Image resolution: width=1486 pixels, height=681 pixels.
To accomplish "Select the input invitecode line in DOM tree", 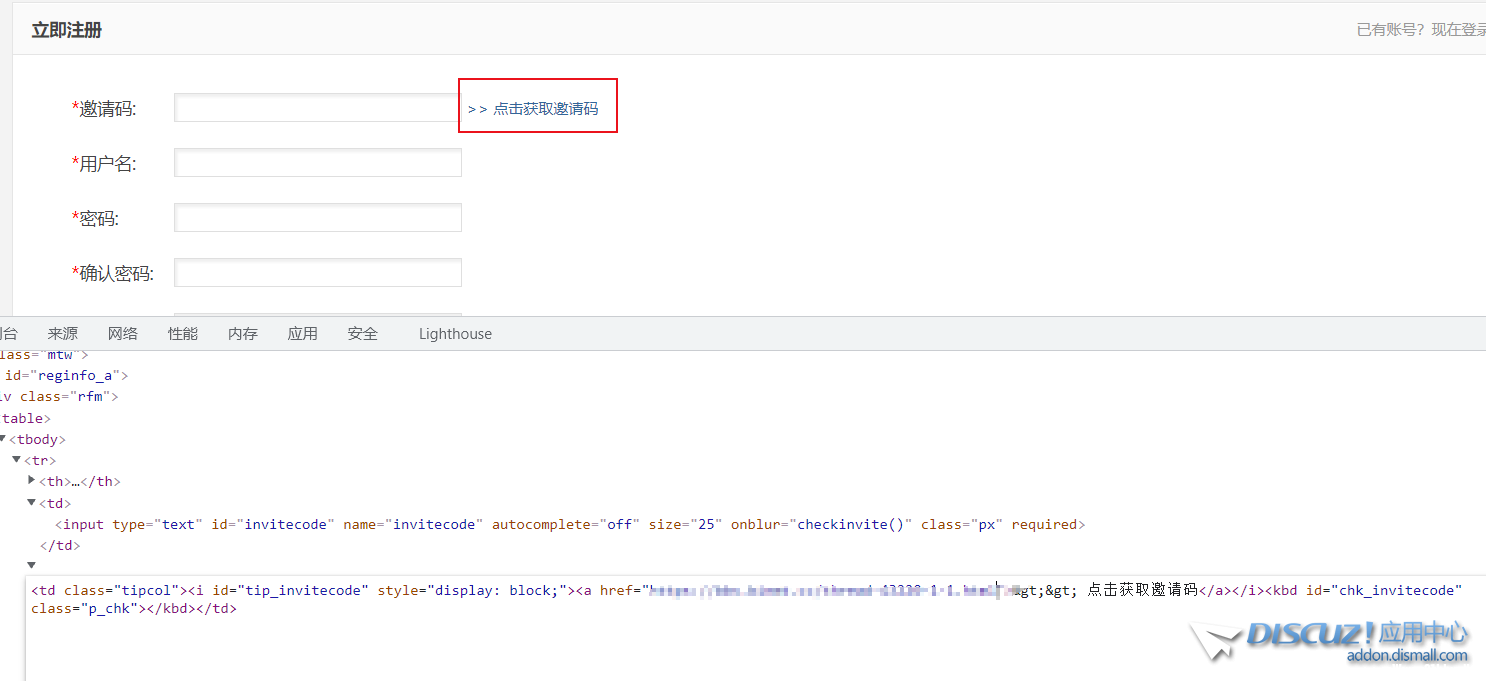I will (x=570, y=525).
